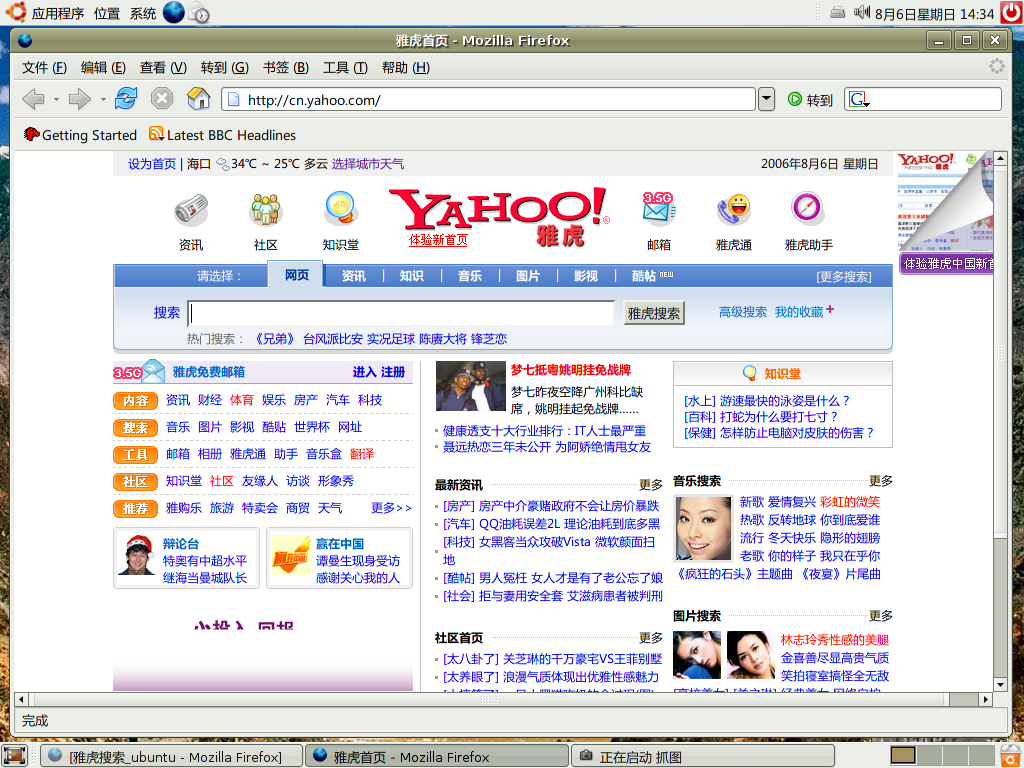The width and height of the screenshot is (1024, 768).
Task: Click the Ubuntu logo in top panel
Action: [x=14, y=12]
